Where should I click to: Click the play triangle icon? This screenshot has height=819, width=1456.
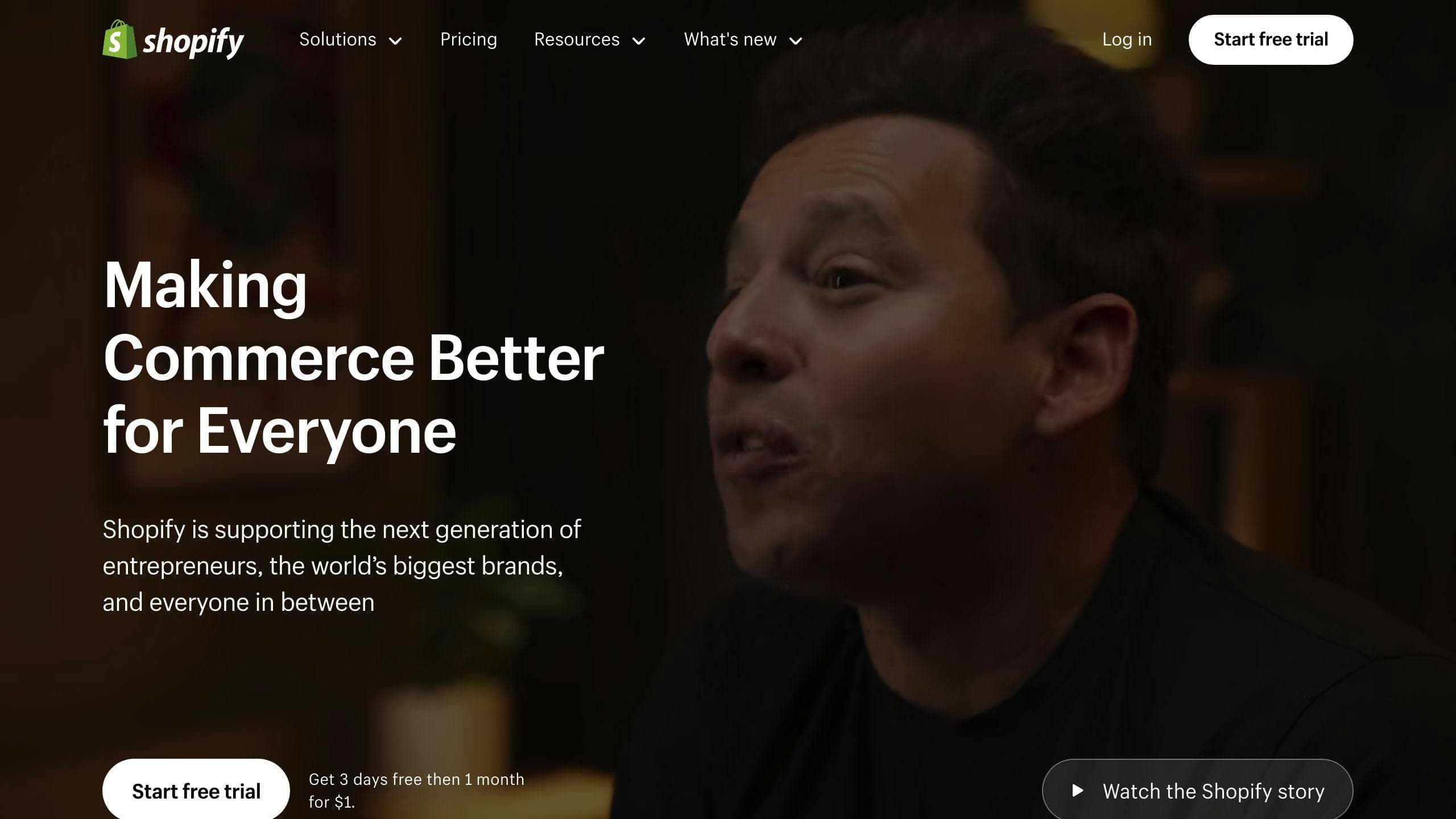click(x=1077, y=791)
